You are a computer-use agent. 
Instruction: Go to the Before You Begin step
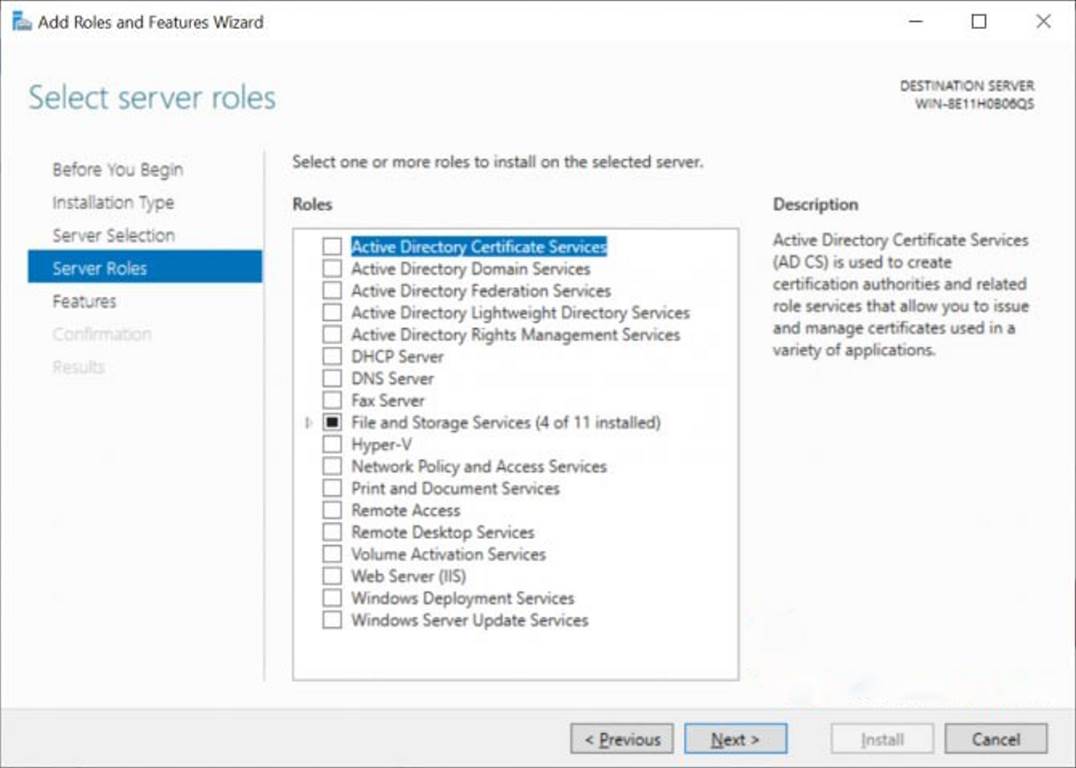[117, 169]
